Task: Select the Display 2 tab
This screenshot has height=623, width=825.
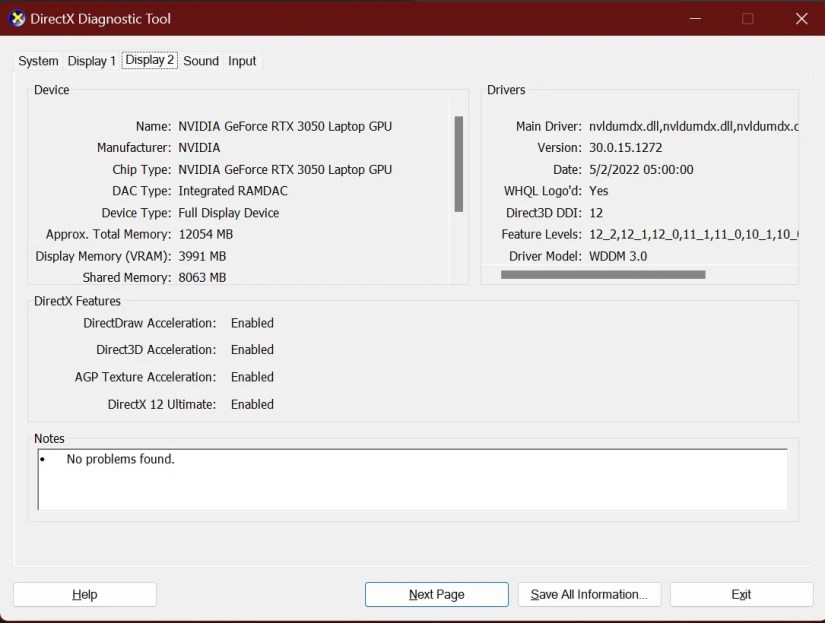Action: (149, 61)
